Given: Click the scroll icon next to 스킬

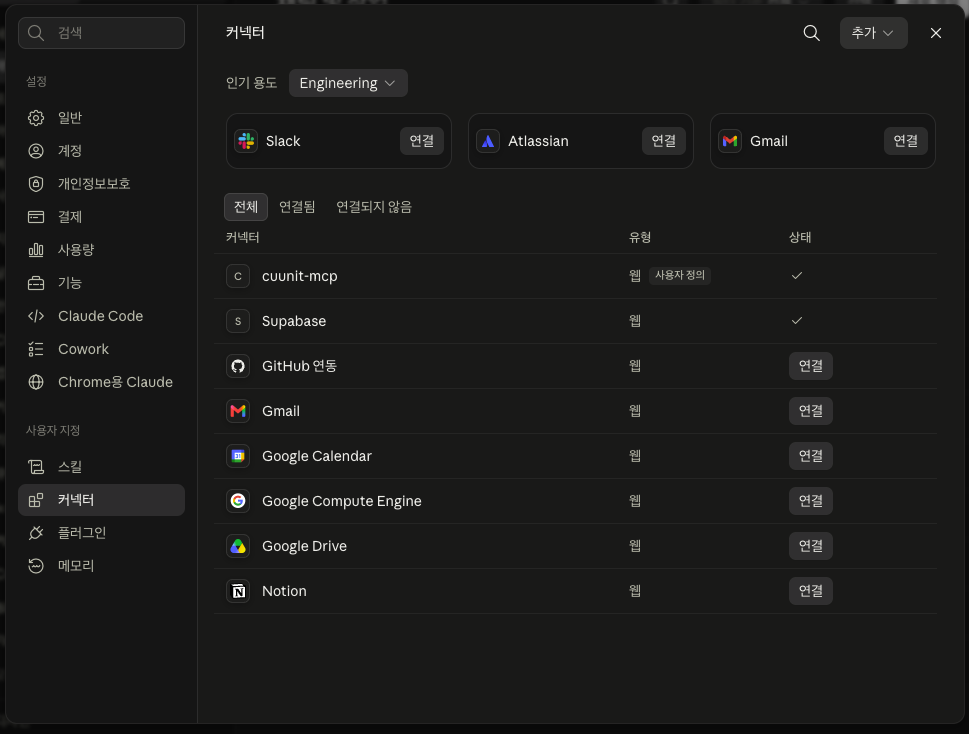Looking at the screenshot, I should coord(36,467).
